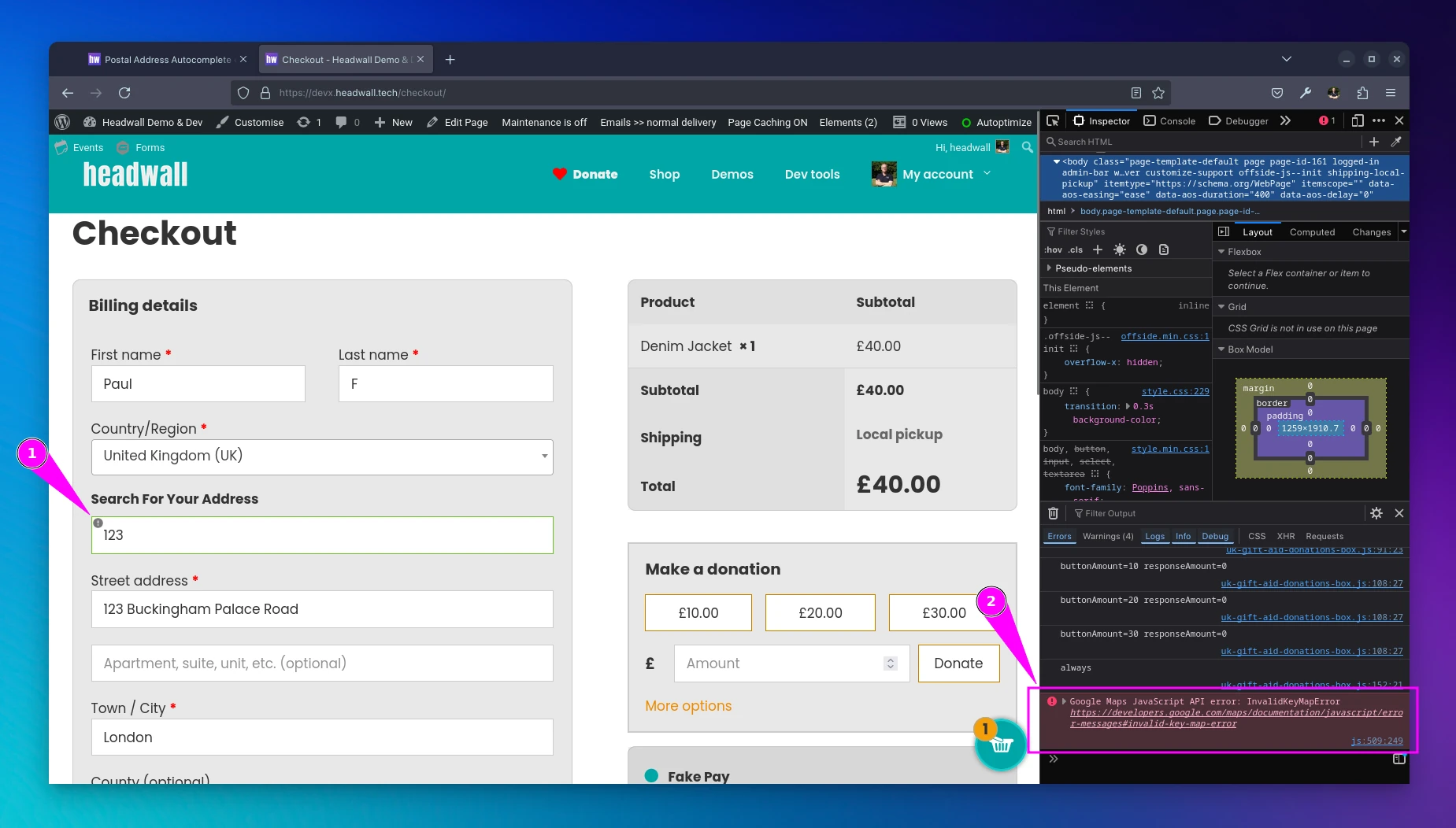The width and height of the screenshot is (1456, 828).
Task: Click the WordPress logo in admin bar
Action: pyautogui.click(x=63, y=122)
